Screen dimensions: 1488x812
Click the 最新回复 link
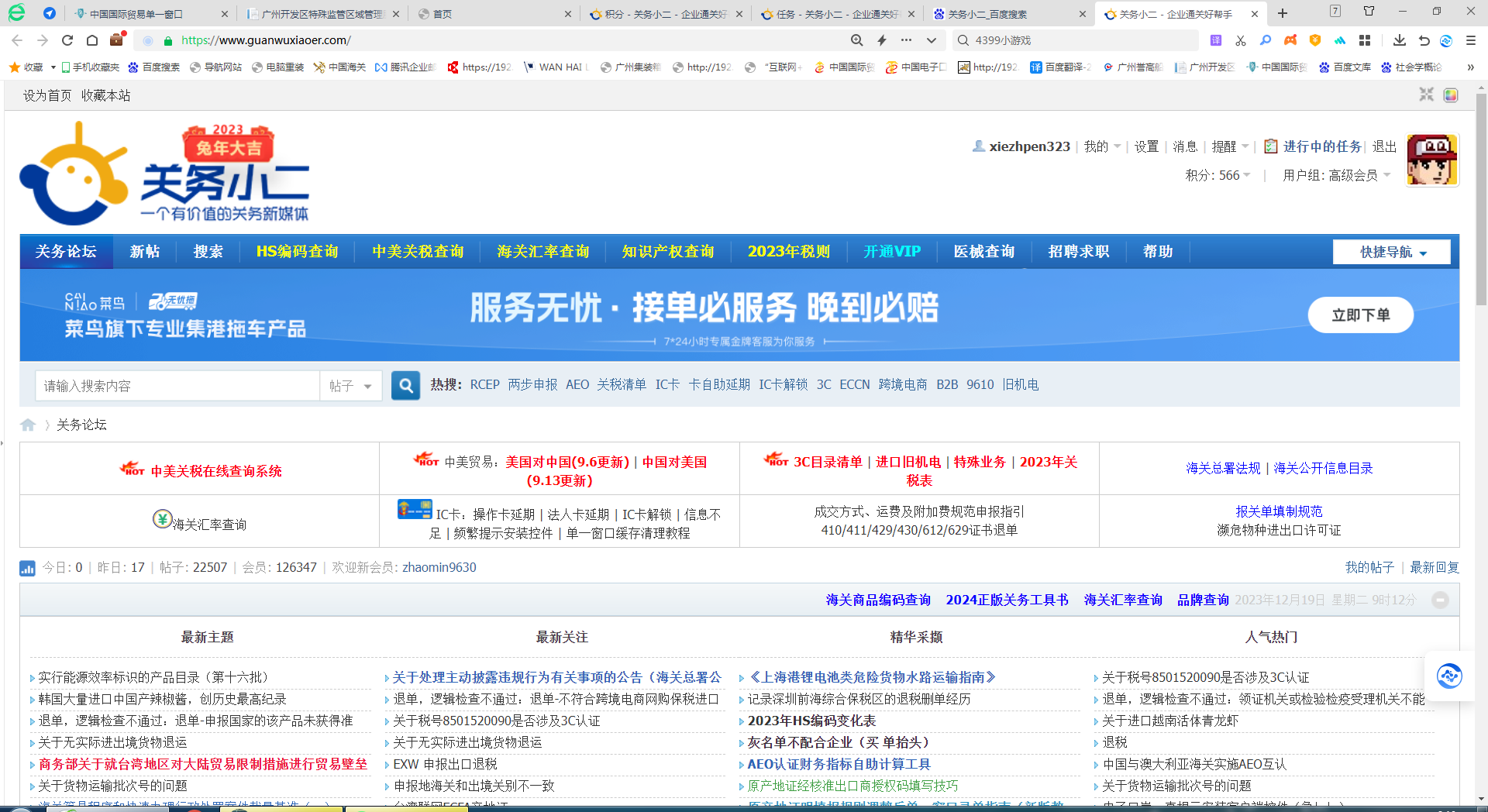tap(1434, 567)
